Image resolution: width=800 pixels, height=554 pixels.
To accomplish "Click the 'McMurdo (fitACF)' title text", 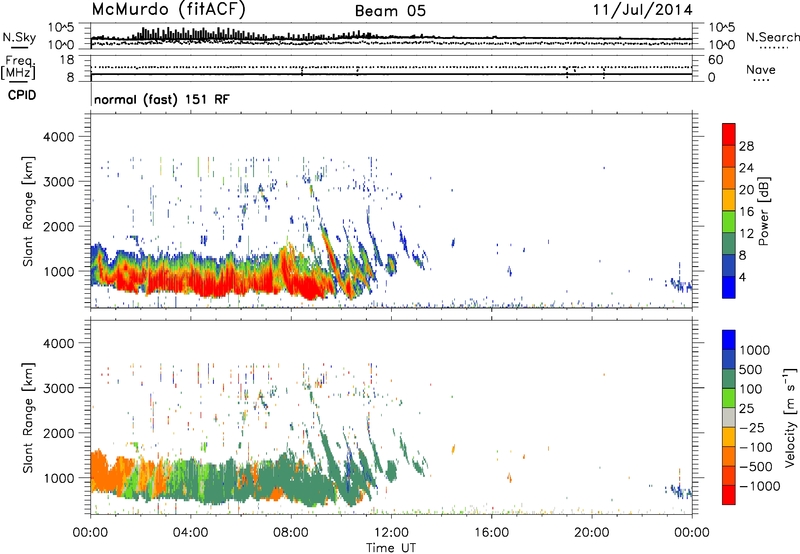I will click(x=168, y=10).
